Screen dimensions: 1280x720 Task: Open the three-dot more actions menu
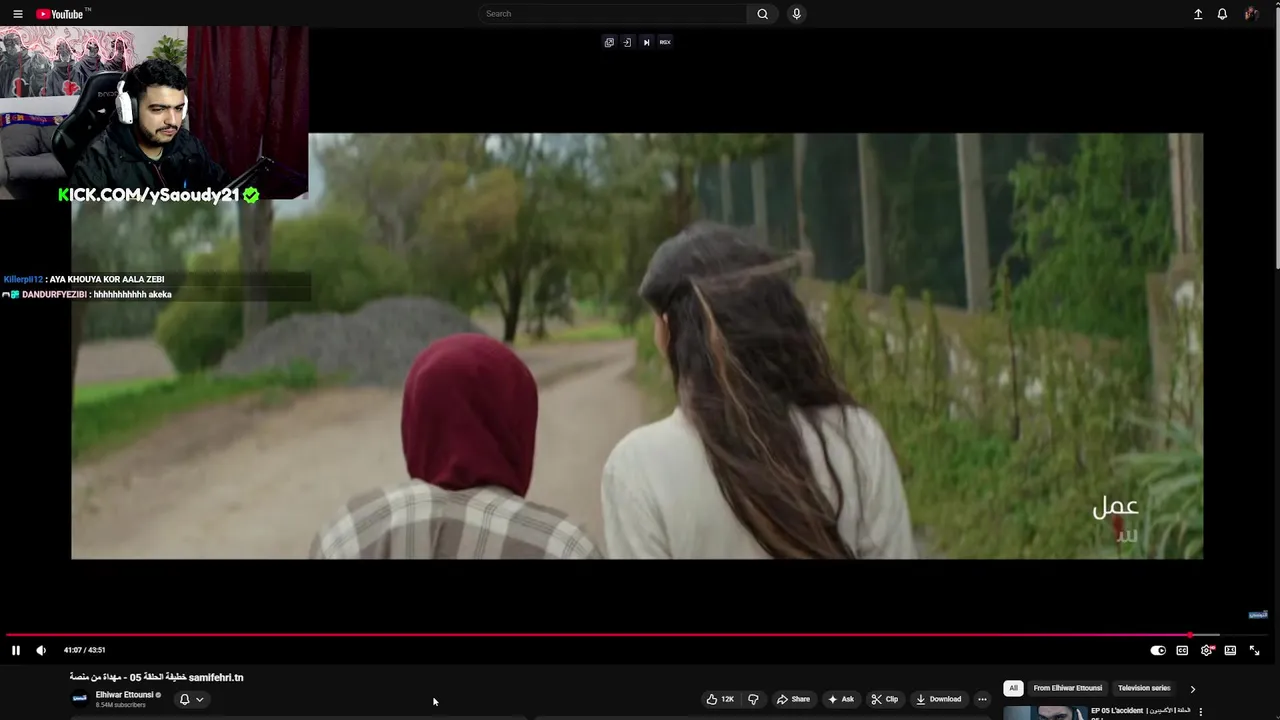point(982,699)
